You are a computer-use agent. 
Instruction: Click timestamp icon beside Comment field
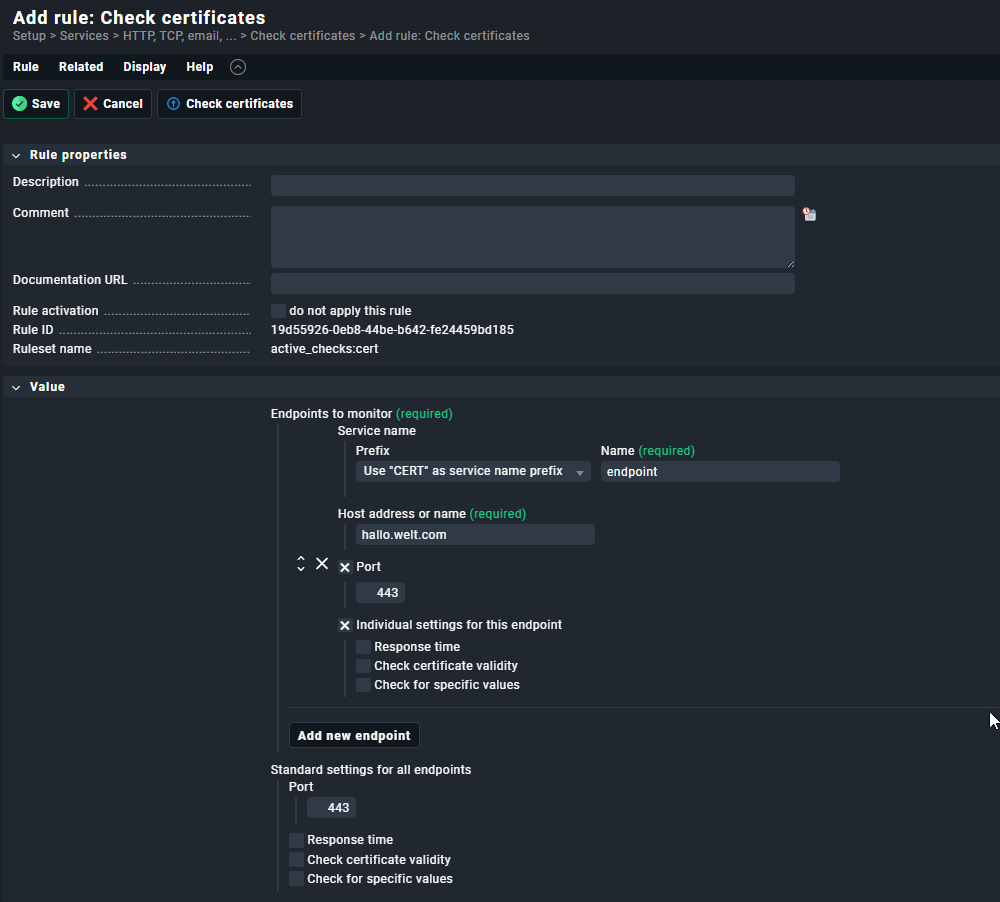click(810, 214)
